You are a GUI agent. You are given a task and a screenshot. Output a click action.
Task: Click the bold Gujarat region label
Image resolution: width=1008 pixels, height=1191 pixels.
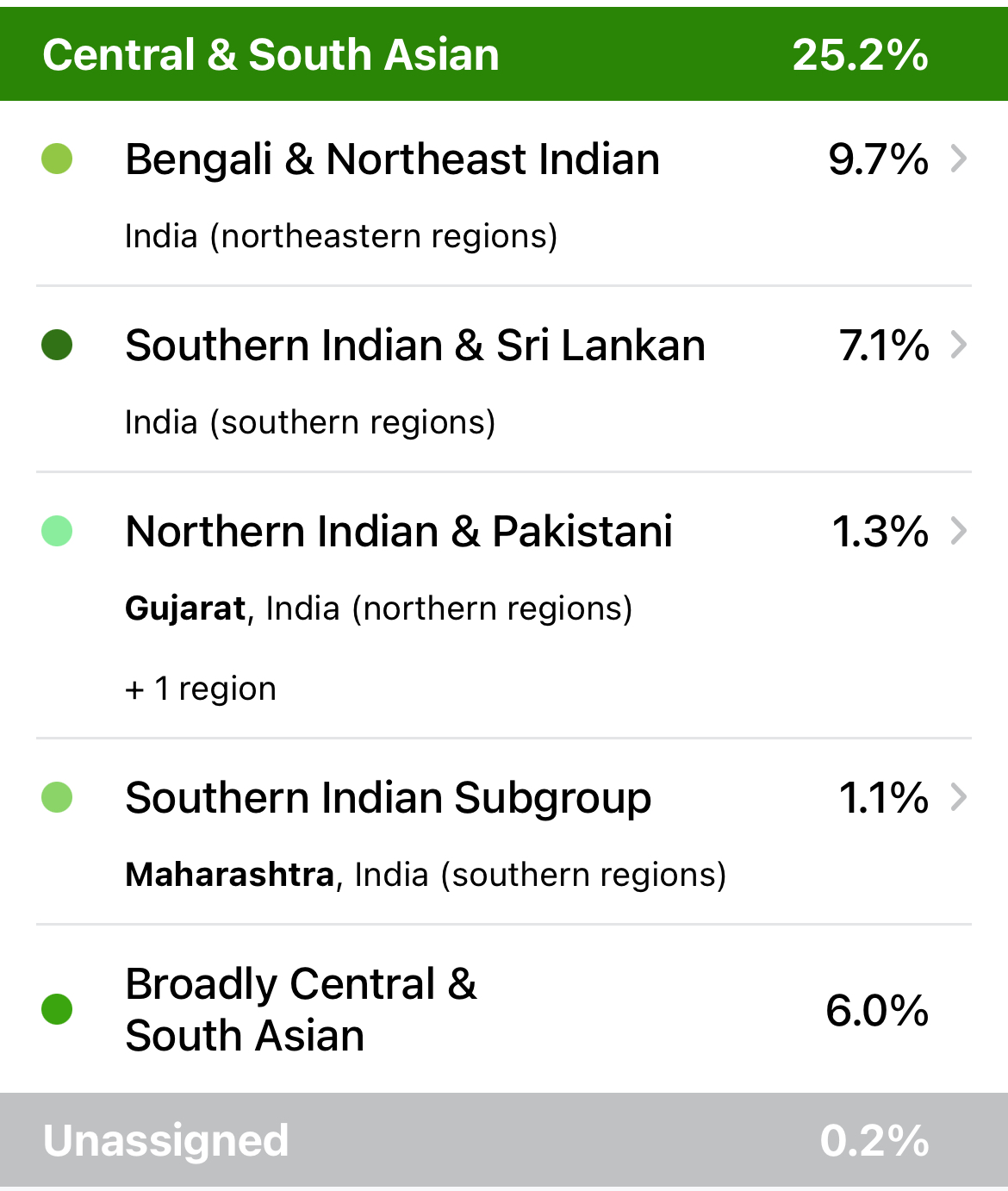(x=185, y=608)
